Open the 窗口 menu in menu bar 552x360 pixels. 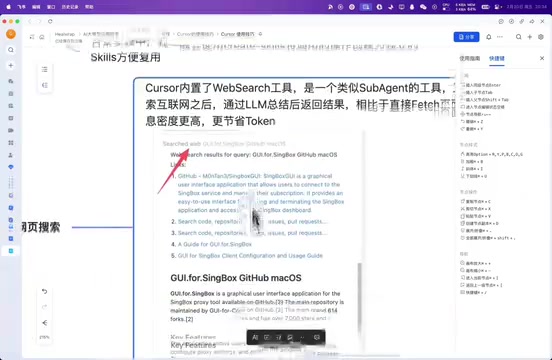point(51,7)
